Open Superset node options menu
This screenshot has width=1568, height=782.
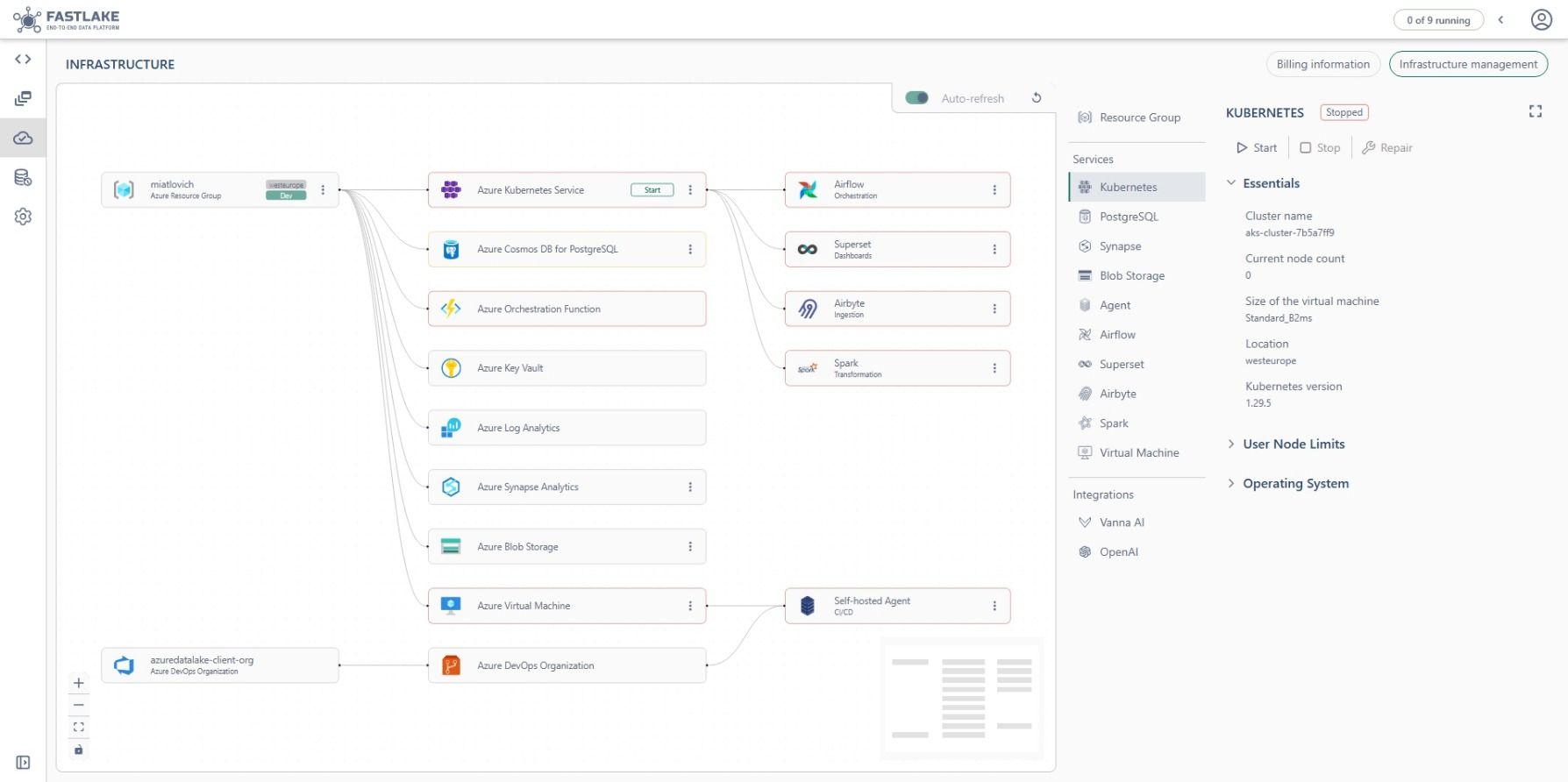[994, 250]
